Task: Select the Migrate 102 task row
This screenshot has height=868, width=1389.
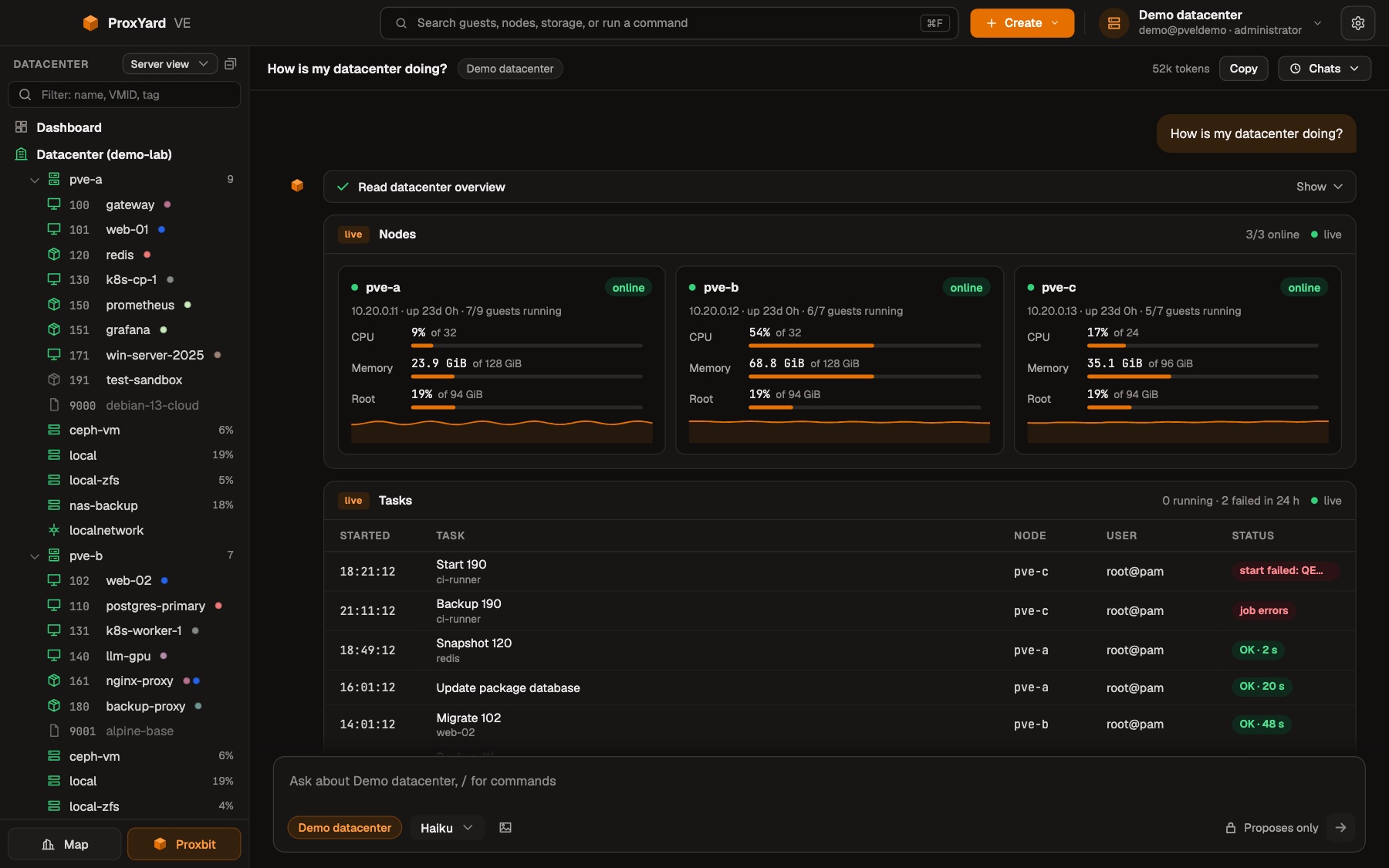Action: point(840,724)
